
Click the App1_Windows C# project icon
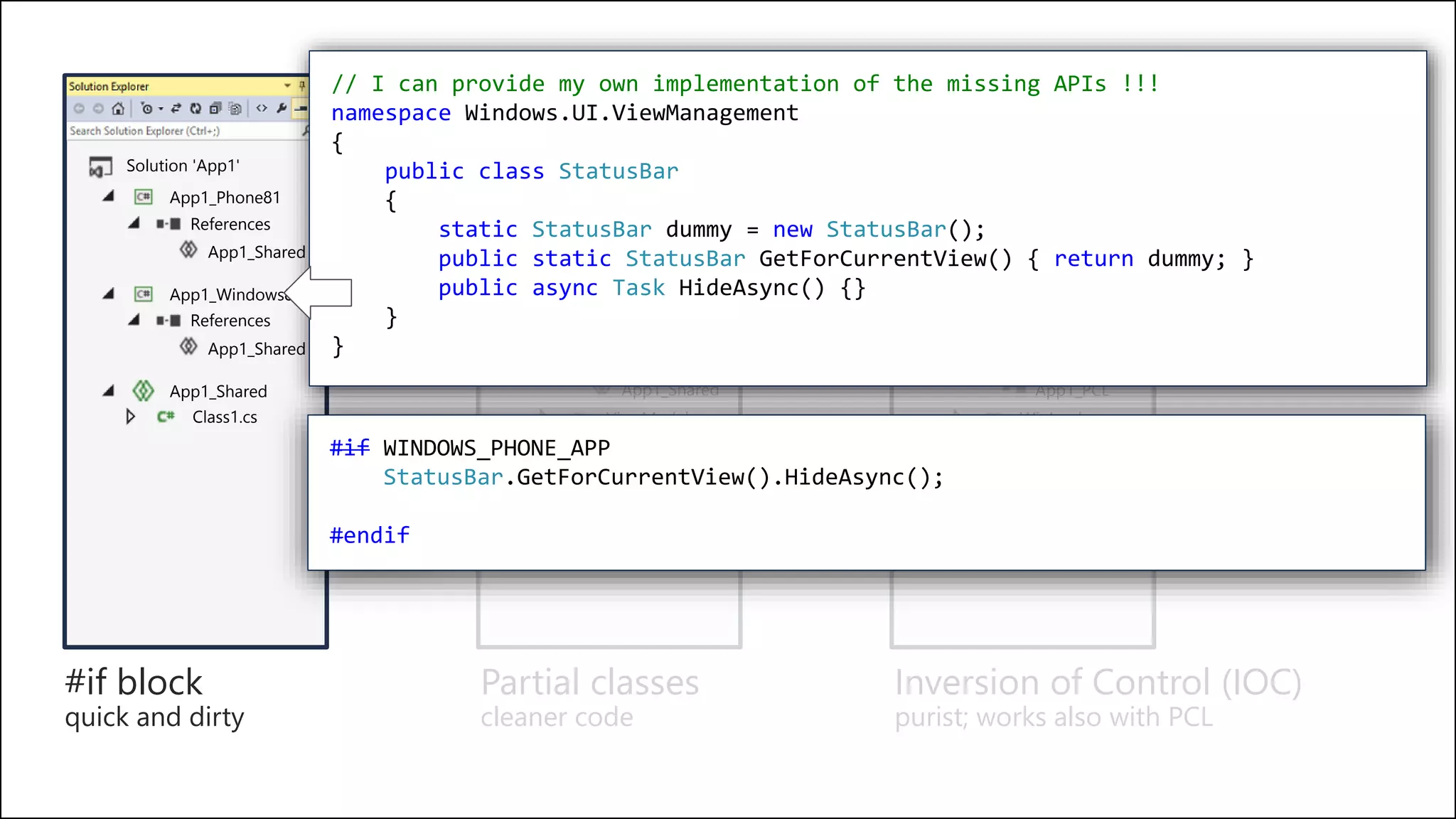(x=144, y=294)
